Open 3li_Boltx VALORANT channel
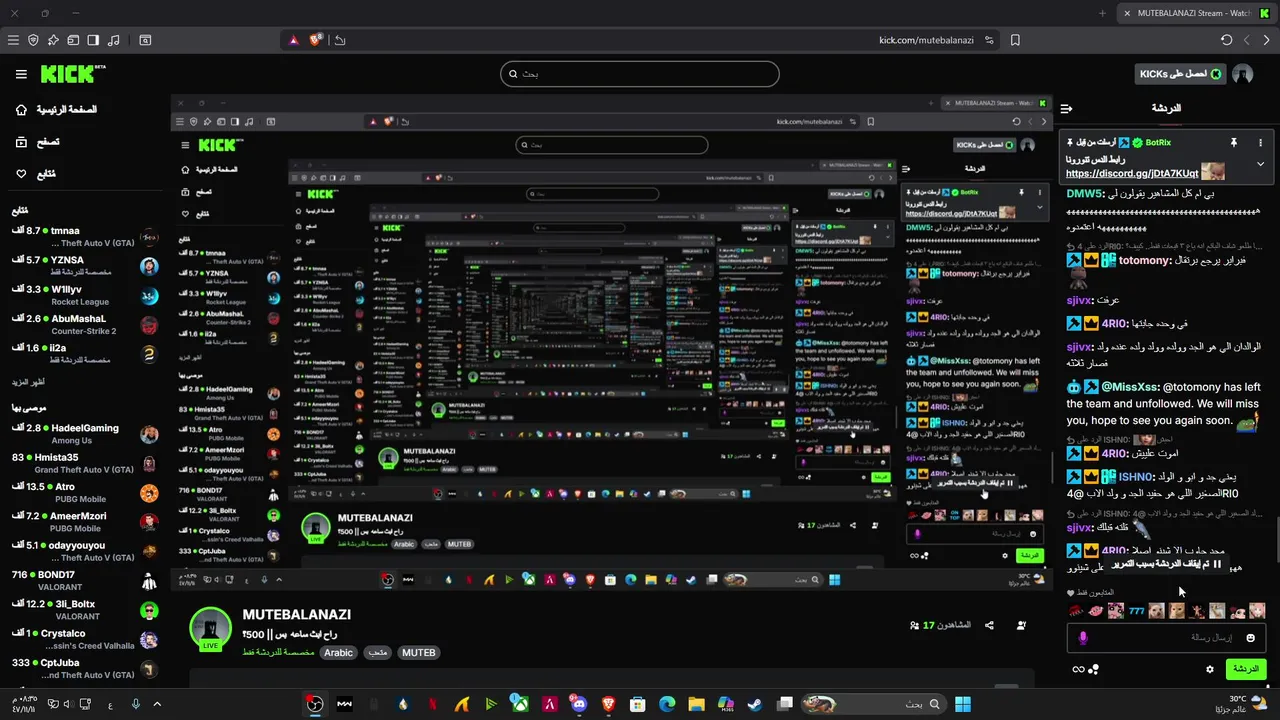 pos(85,610)
